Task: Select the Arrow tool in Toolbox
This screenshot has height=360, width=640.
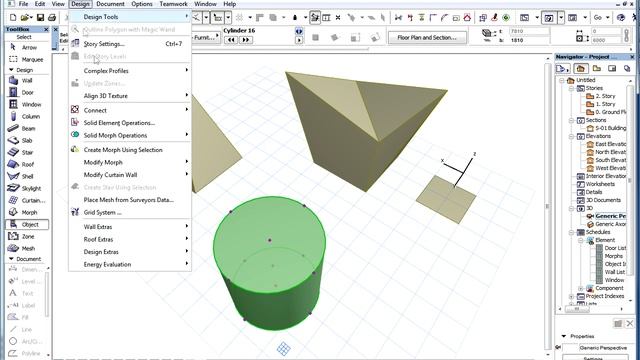Action: tap(24, 47)
